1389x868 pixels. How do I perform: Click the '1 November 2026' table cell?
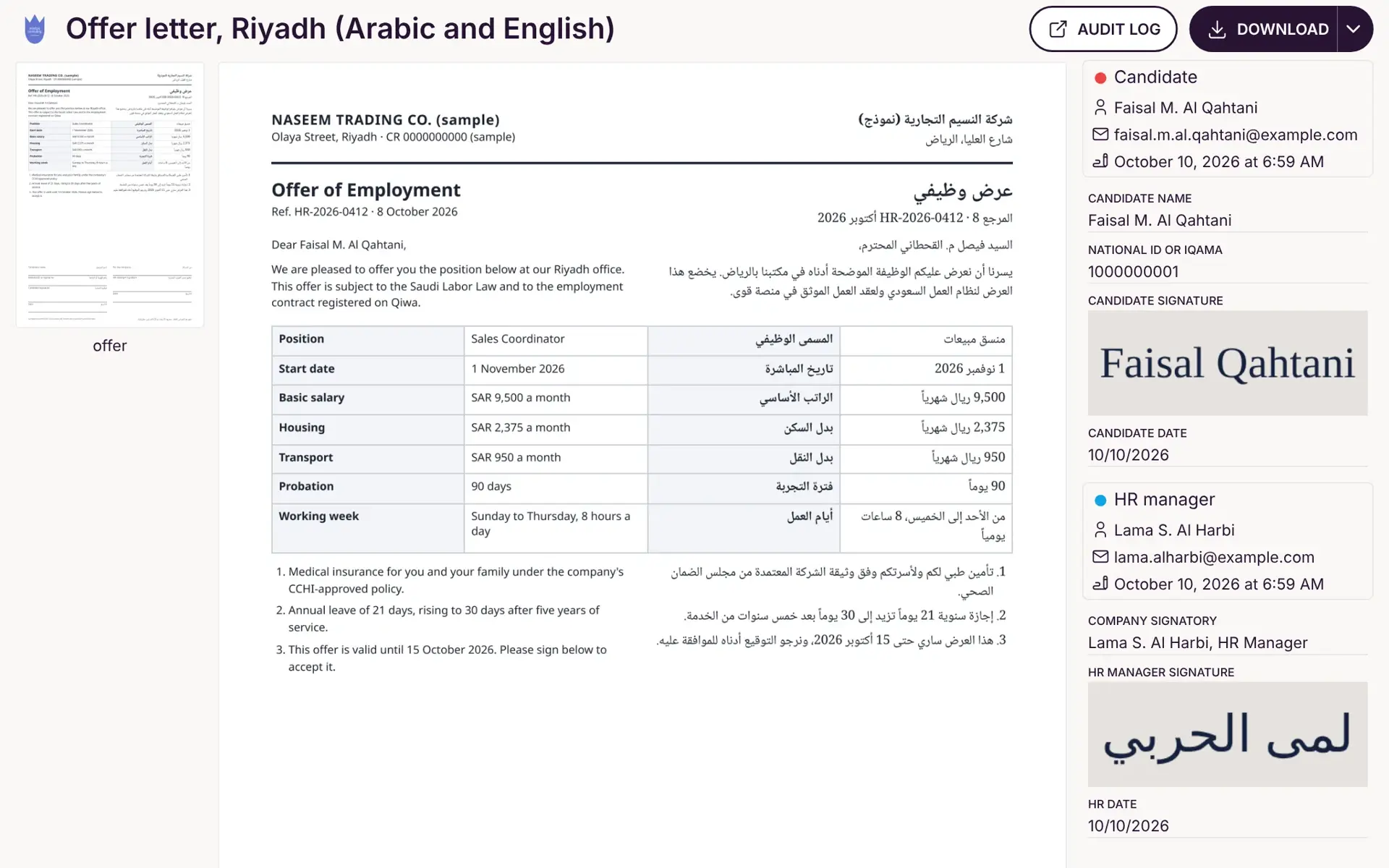(556, 369)
